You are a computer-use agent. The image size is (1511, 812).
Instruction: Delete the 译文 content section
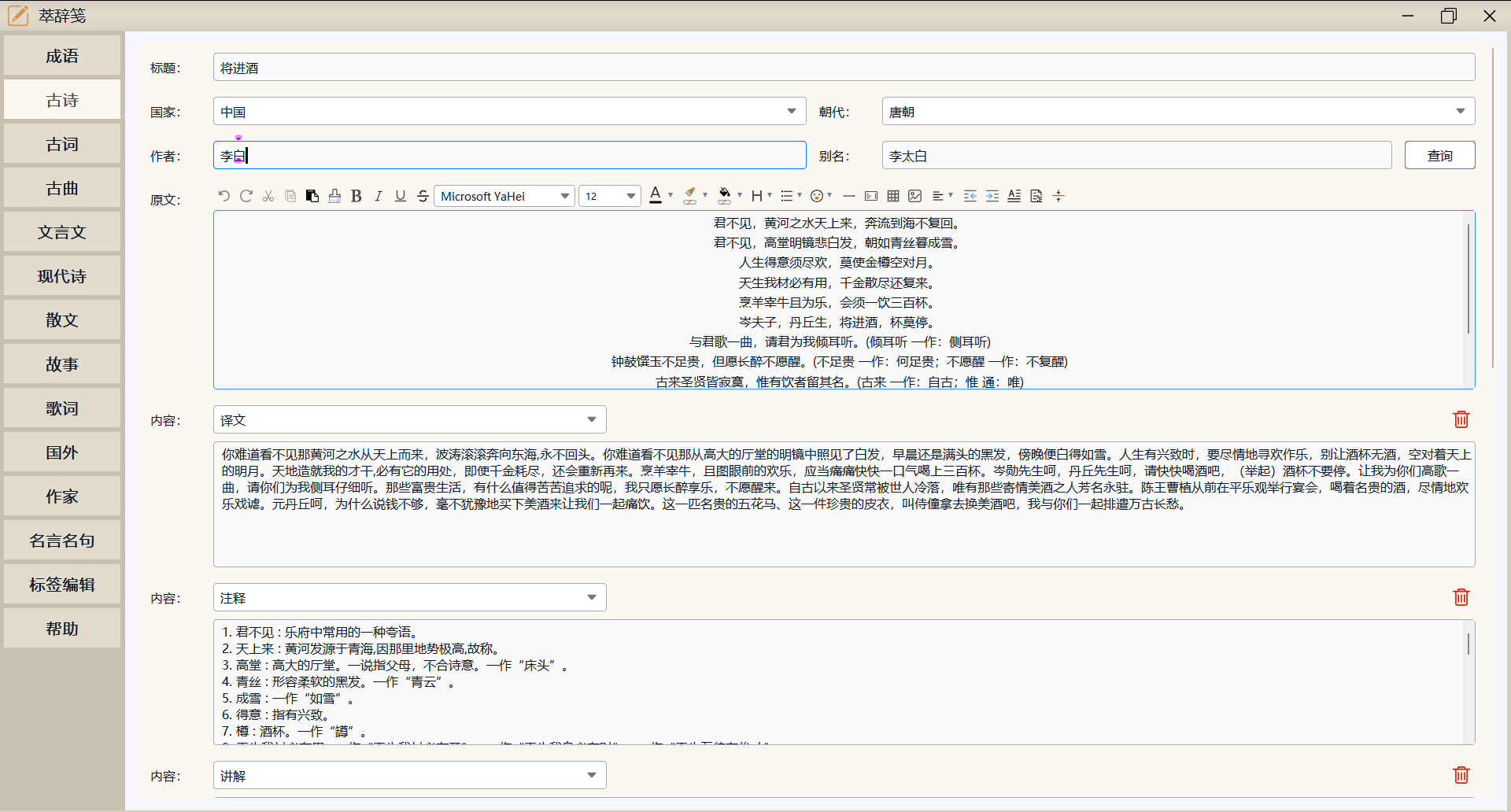click(x=1461, y=419)
